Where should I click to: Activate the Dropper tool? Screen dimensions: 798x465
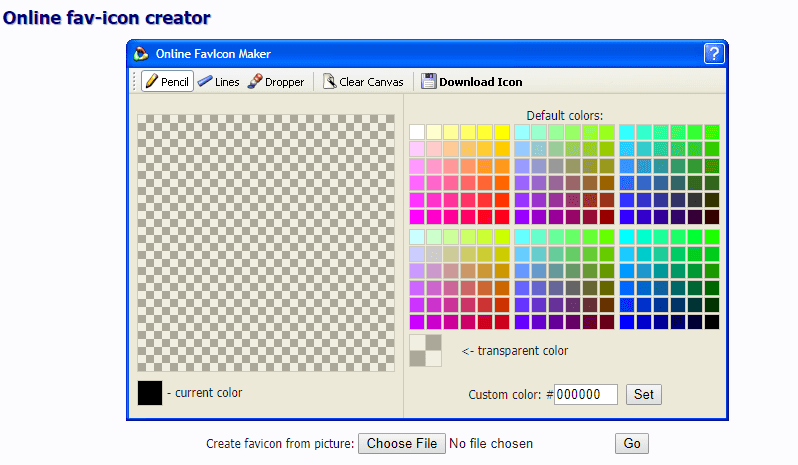pyautogui.click(x=276, y=81)
